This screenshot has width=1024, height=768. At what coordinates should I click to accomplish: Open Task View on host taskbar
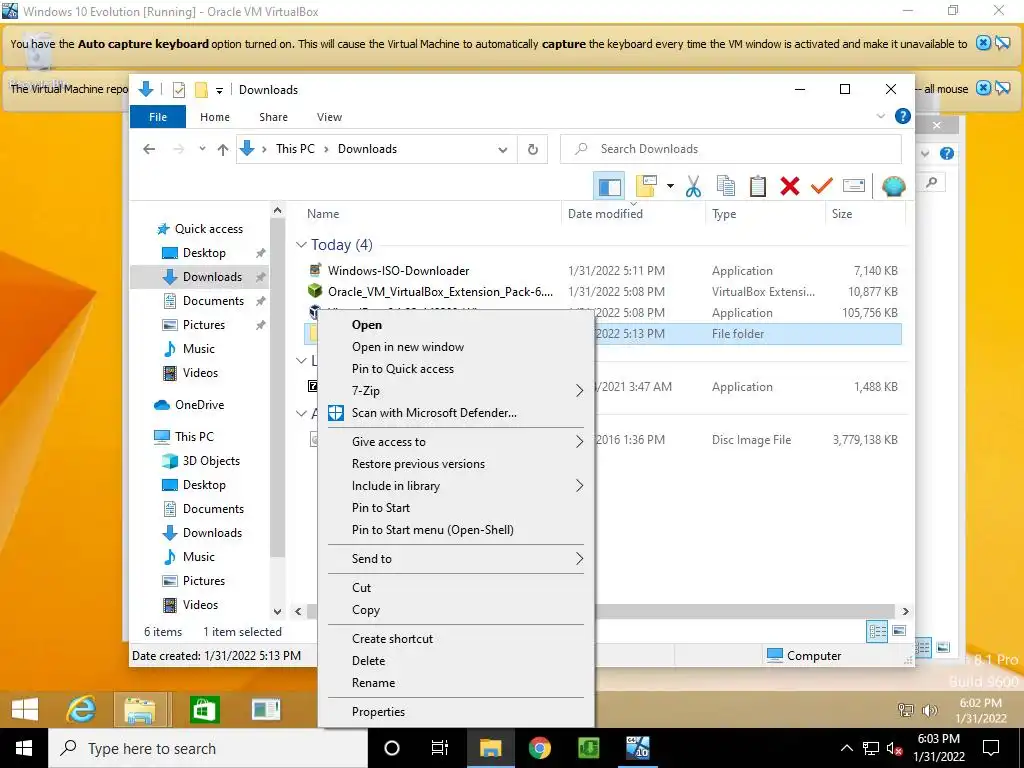pyautogui.click(x=440, y=748)
